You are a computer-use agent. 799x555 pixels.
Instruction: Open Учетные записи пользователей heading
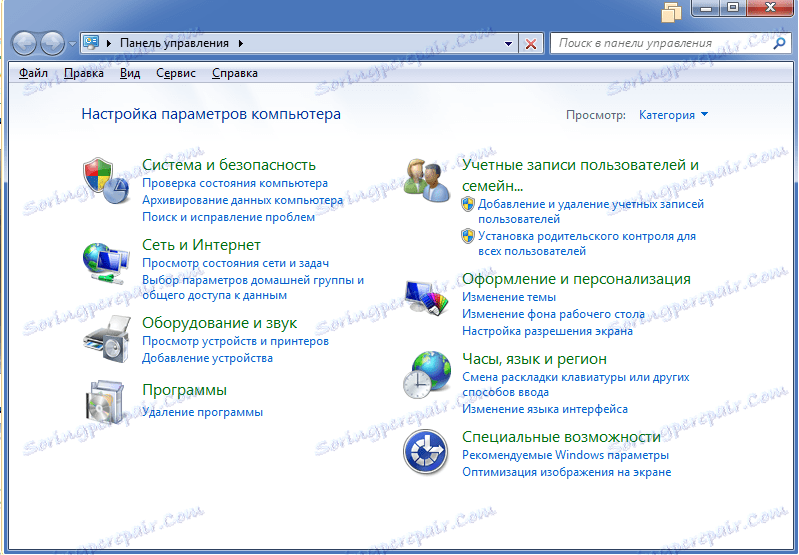coord(580,175)
